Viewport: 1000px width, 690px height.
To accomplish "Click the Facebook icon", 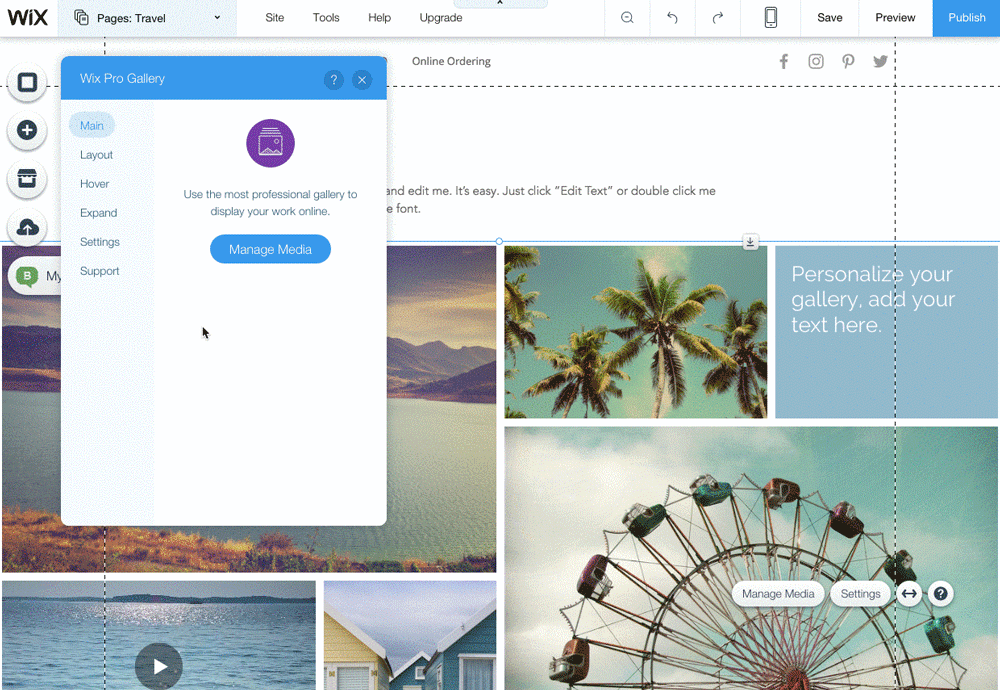I will pos(784,61).
